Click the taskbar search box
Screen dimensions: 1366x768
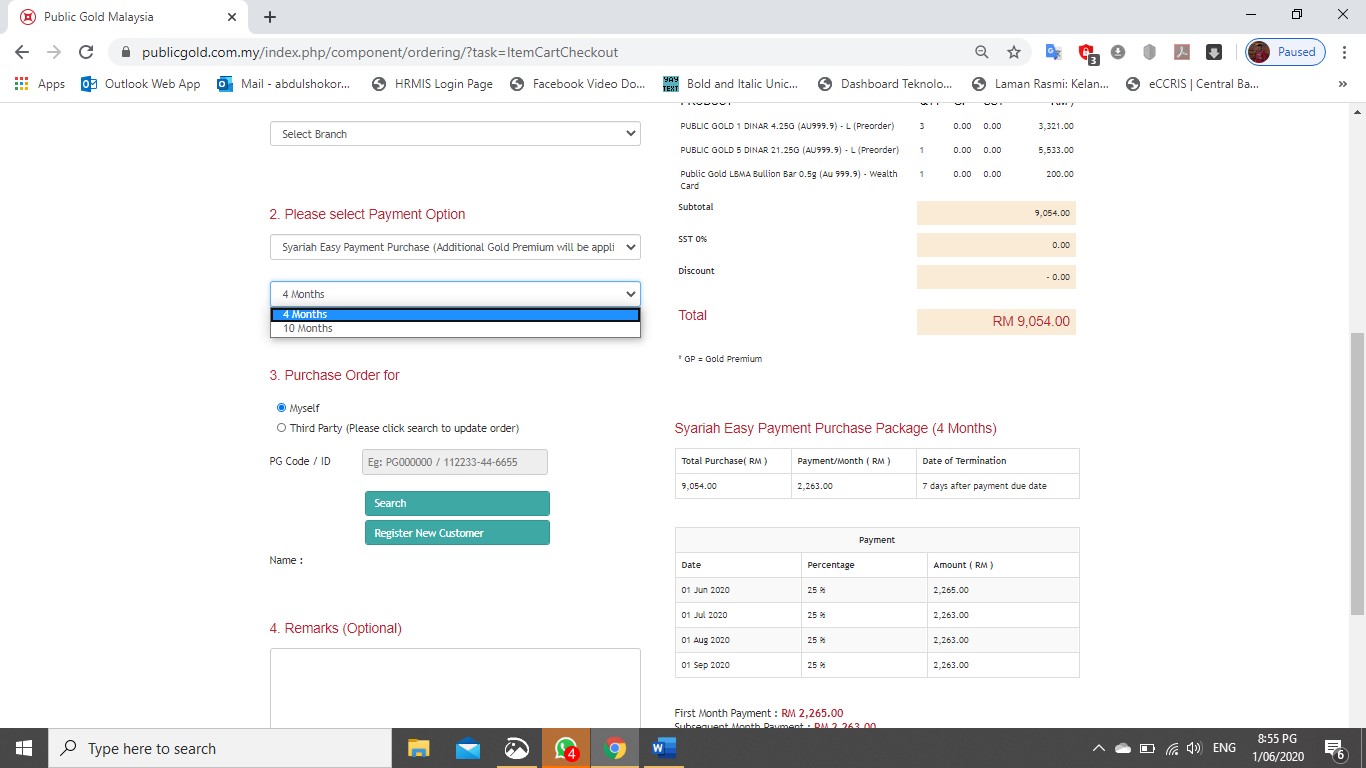[220, 748]
